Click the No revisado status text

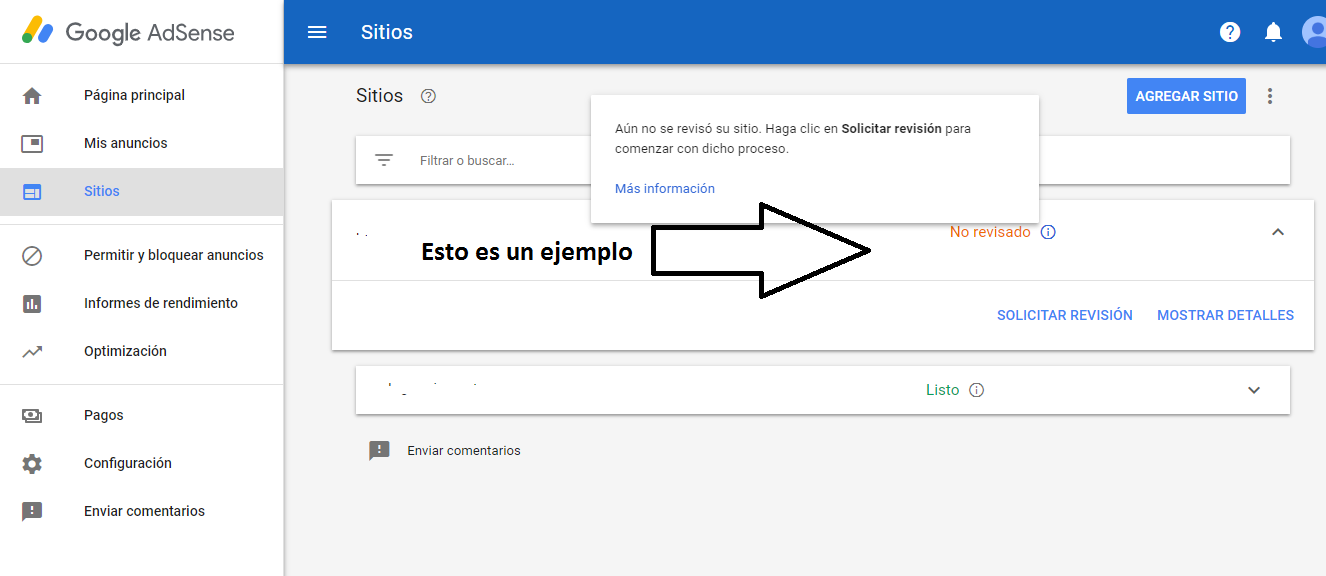point(990,232)
